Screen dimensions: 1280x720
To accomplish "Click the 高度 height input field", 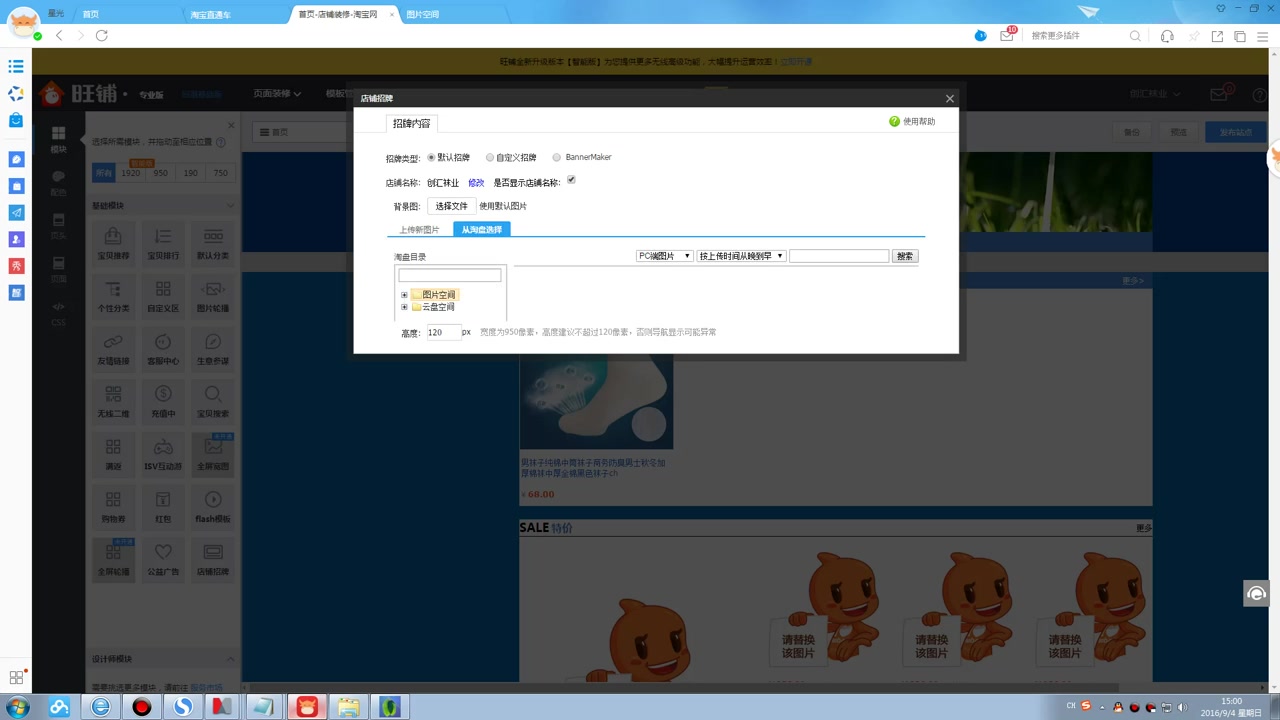I will pyautogui.click(x=444, y=332).
